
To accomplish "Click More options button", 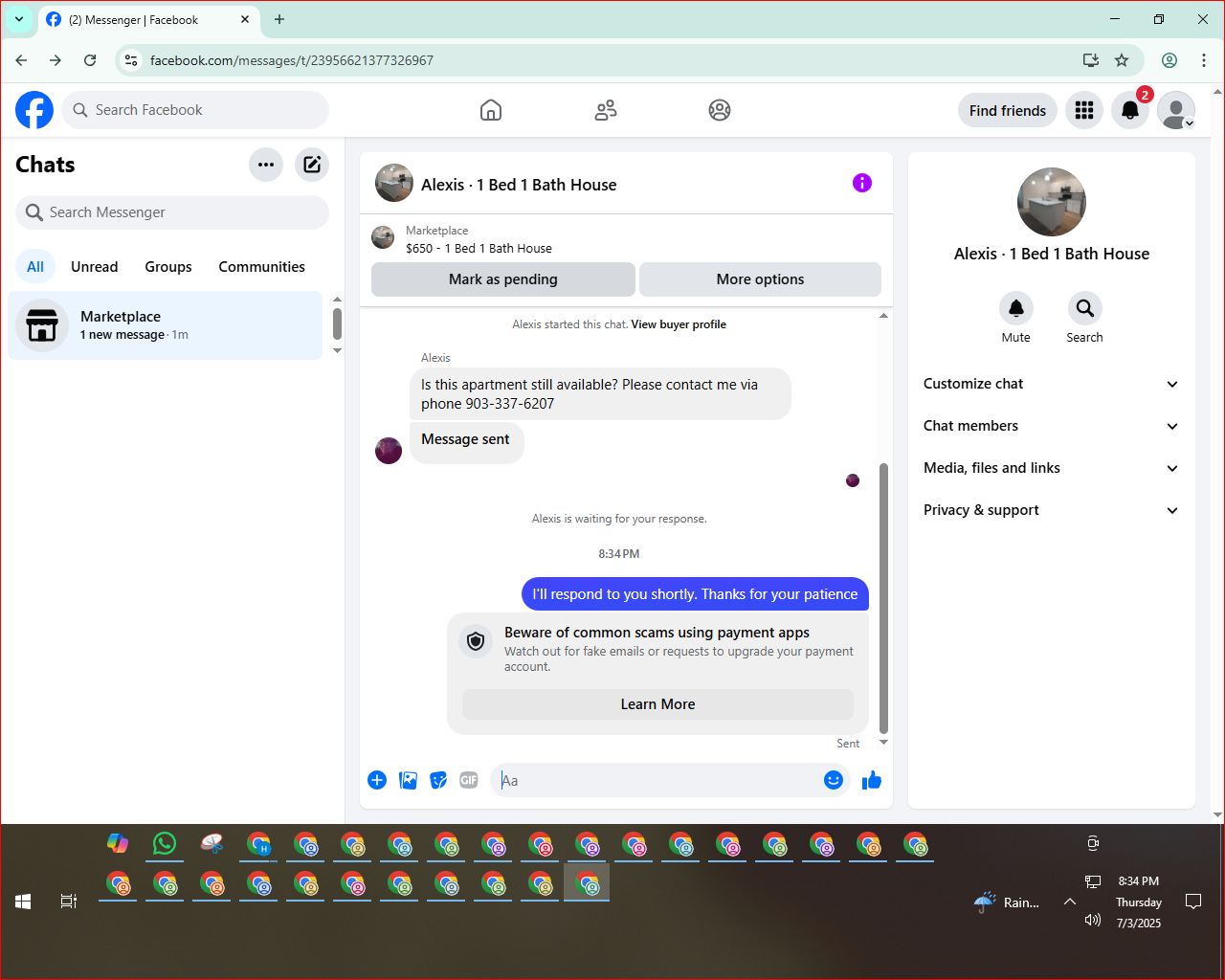I will coord(760,279).
